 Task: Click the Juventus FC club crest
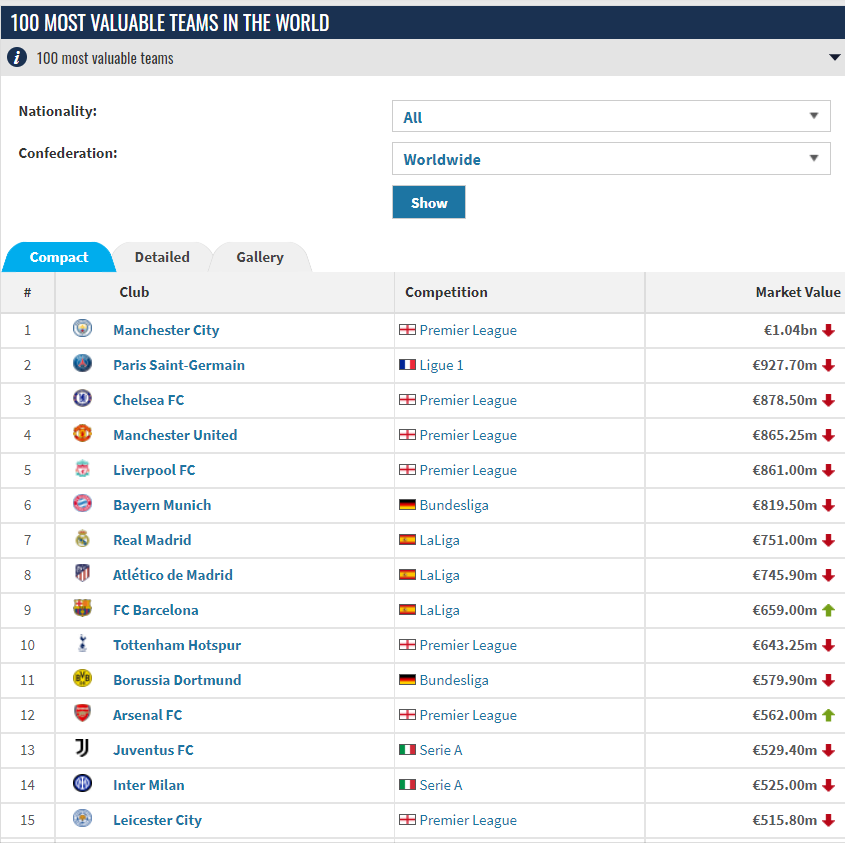click(x=82, y=749)
